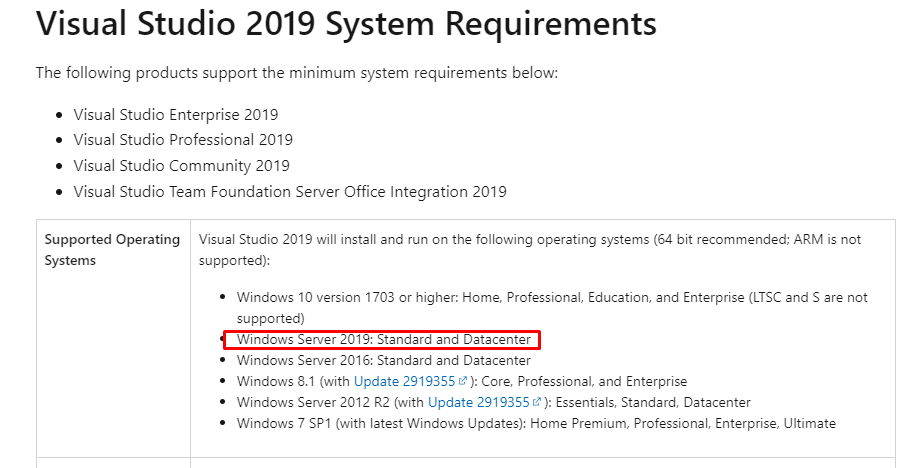This screenshot has height=468, width=914.
Task: Click the intro sentence about minimum system requirements
Action: click(297, 73)
